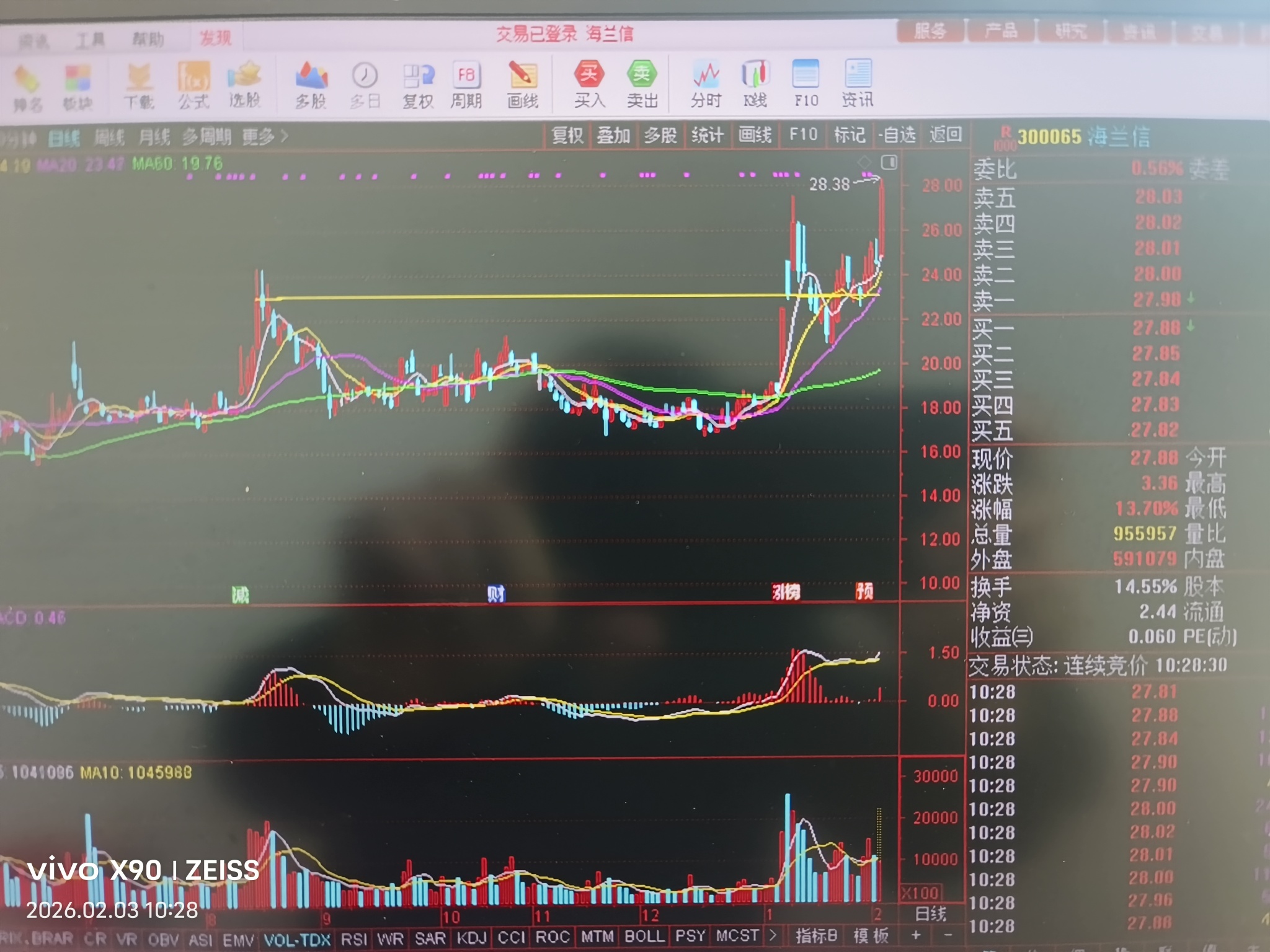Open the 指标B indicator dropdown
Screen dimensions: 1270x952
point(816,935)
